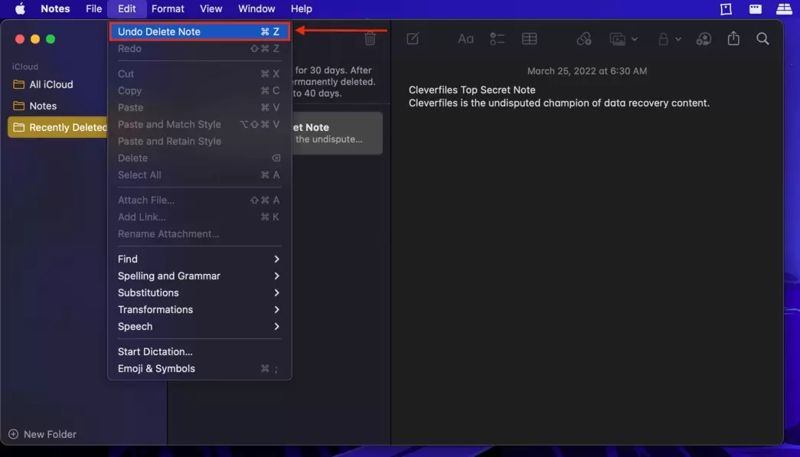
Task: Create a New Folder
Action: (43, 435)
